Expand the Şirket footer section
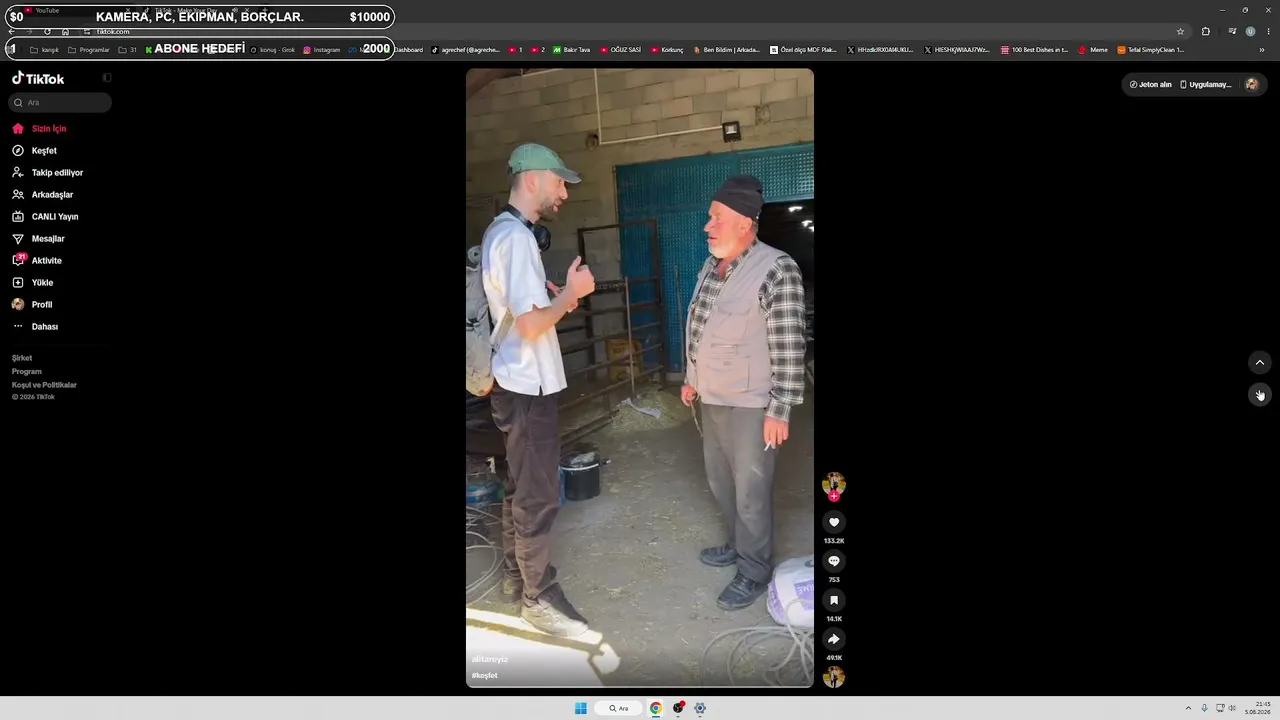Screen dimensions: 1280x720 click(22, 358)
